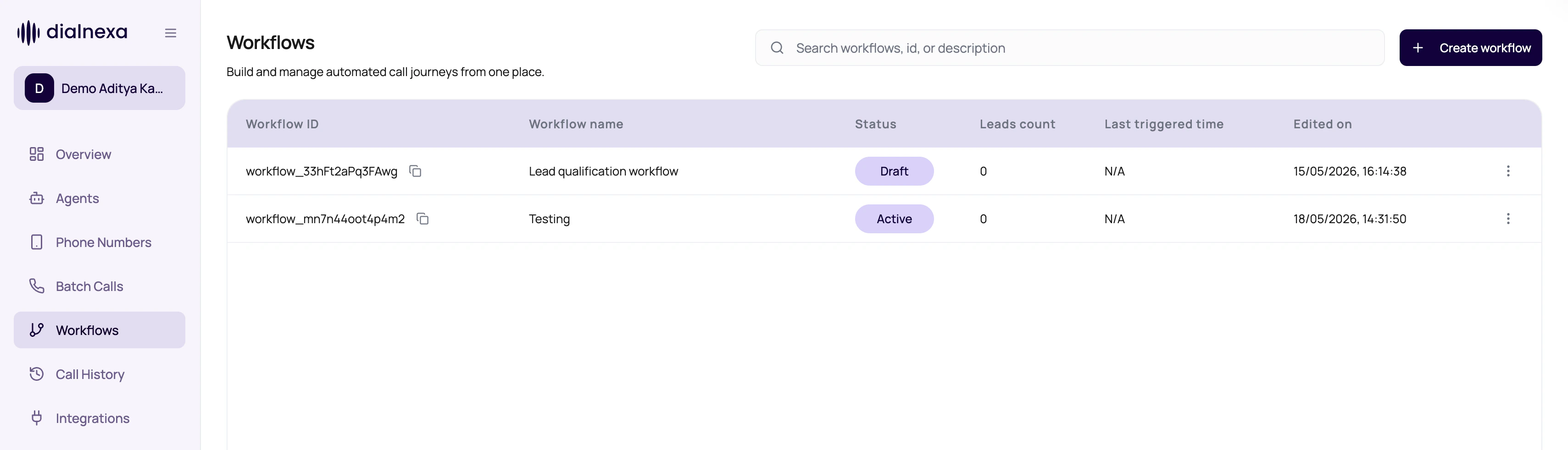Click leads count 0 in Testing row
Viewport: 1568px width, 450px height.
click(x=983, y=219)
